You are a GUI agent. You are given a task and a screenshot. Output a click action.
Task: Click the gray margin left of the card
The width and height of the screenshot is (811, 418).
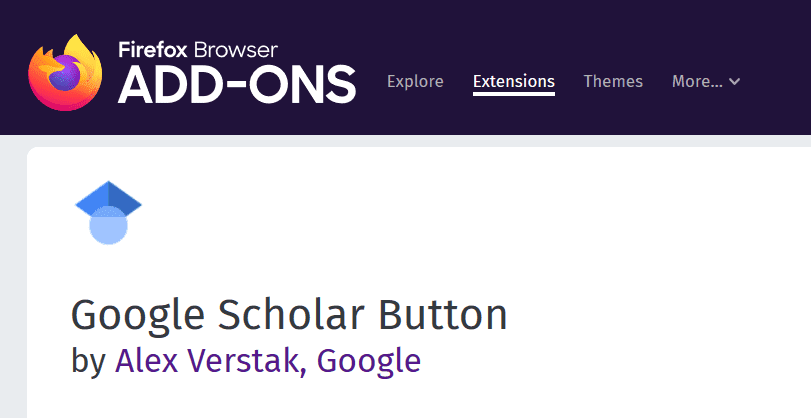(13, 285)
